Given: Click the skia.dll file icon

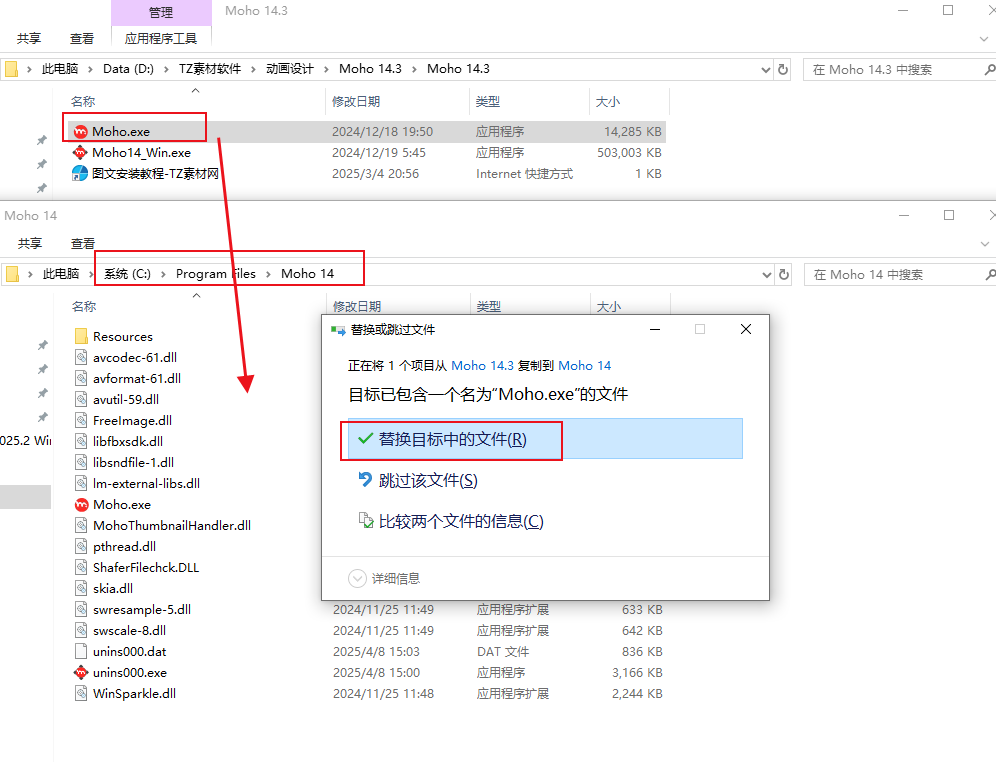Looking at the screenshot, I should [x=81, y=588].
